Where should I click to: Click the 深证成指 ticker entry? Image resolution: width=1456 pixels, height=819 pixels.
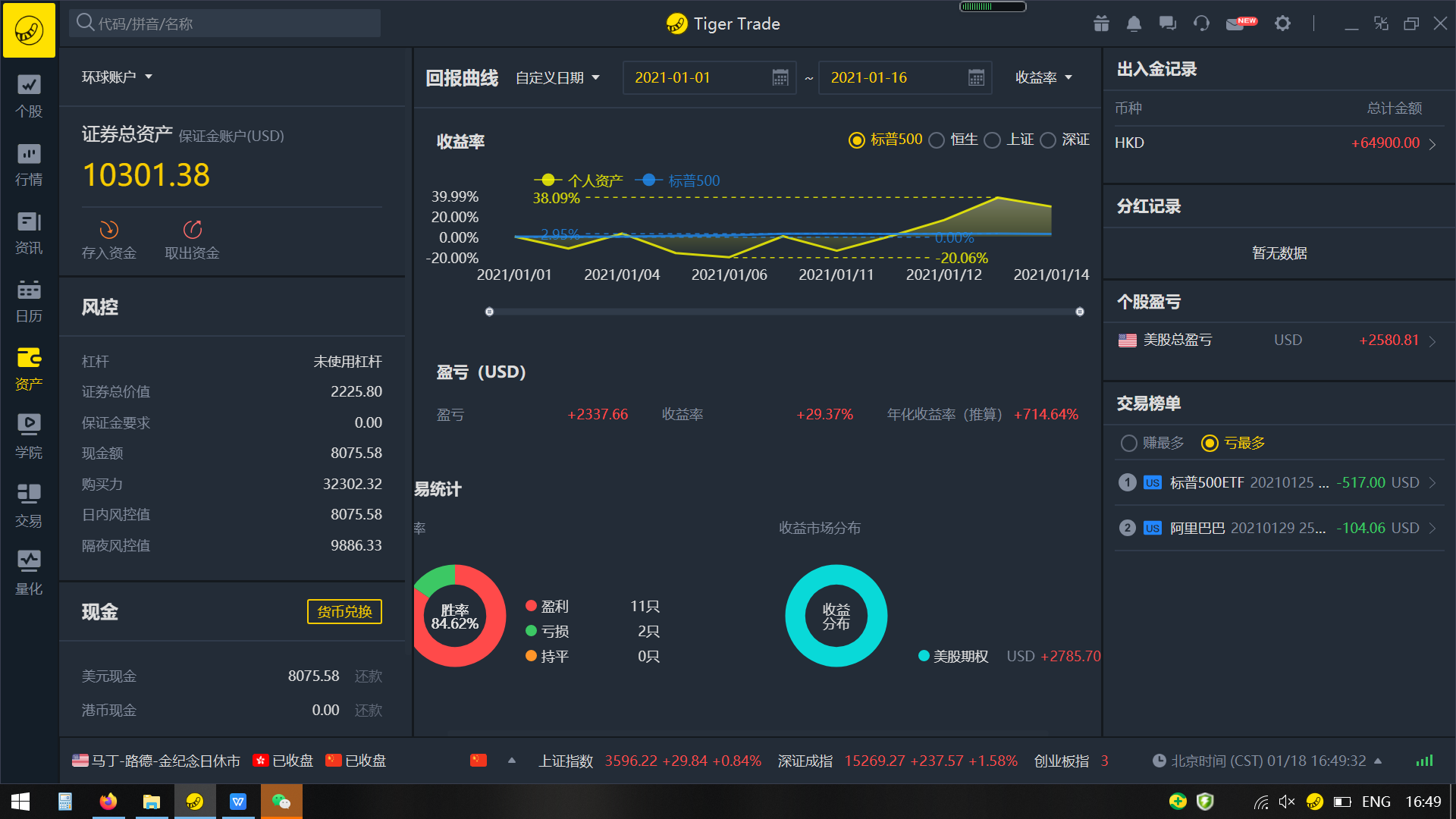[x=897, y=761]
